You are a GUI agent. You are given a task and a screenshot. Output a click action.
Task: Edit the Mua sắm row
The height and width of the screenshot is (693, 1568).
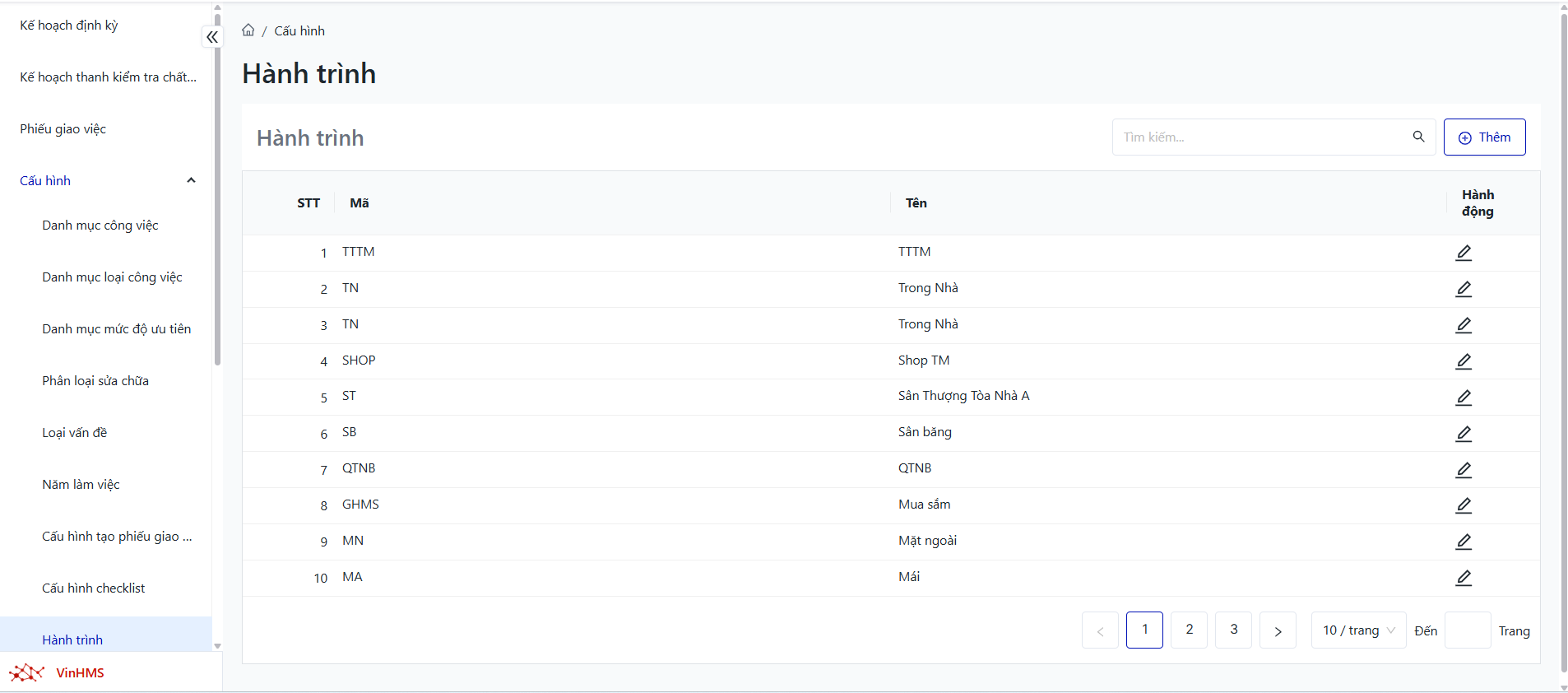1463,505
